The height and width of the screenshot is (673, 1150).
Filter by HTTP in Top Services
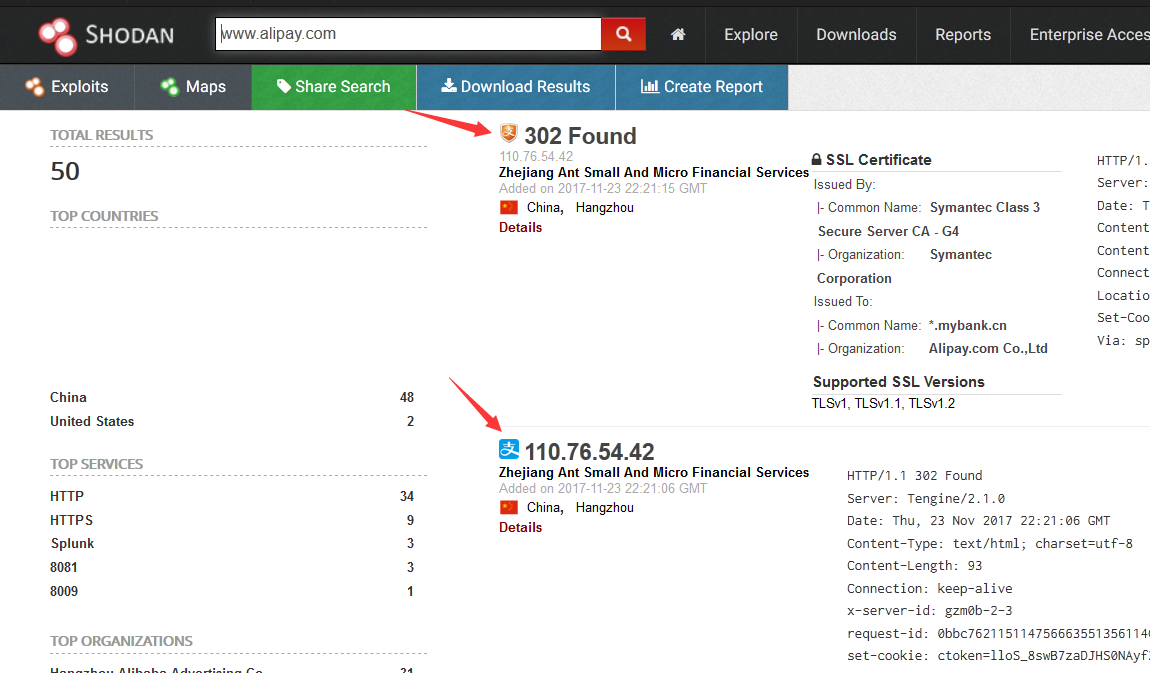67,496
